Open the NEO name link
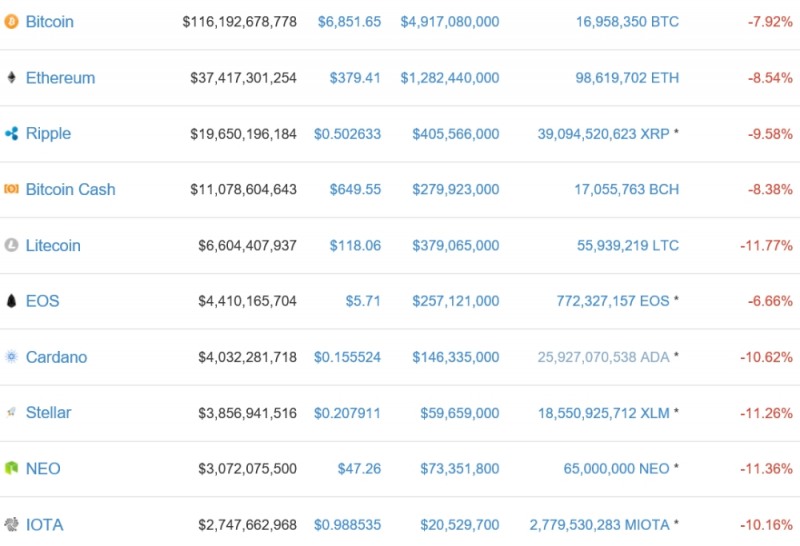 [x=43, y=468]
